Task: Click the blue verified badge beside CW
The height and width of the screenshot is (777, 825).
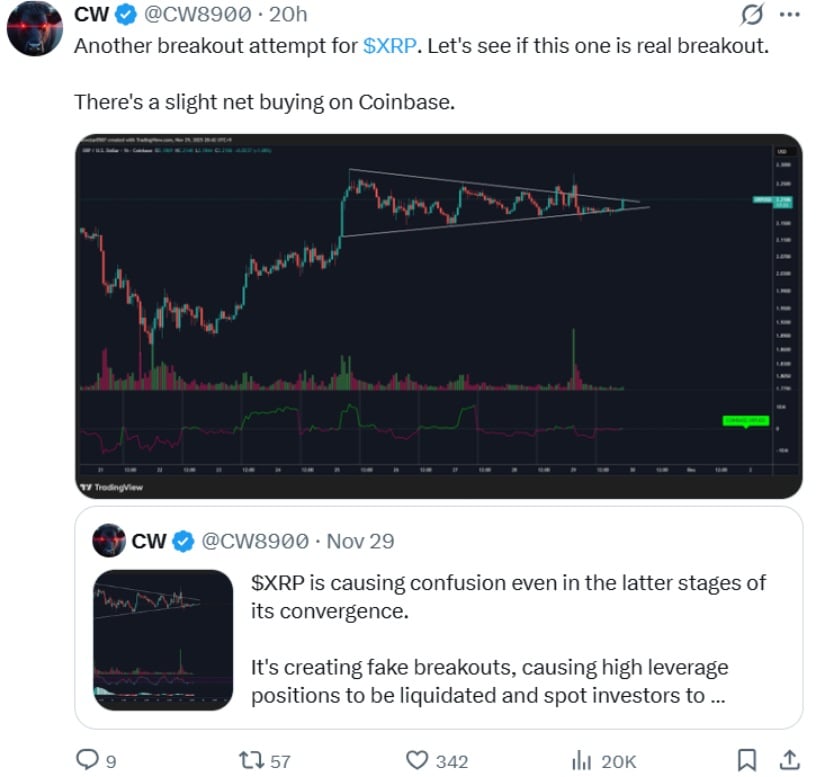Action: (x=125, y=14)
